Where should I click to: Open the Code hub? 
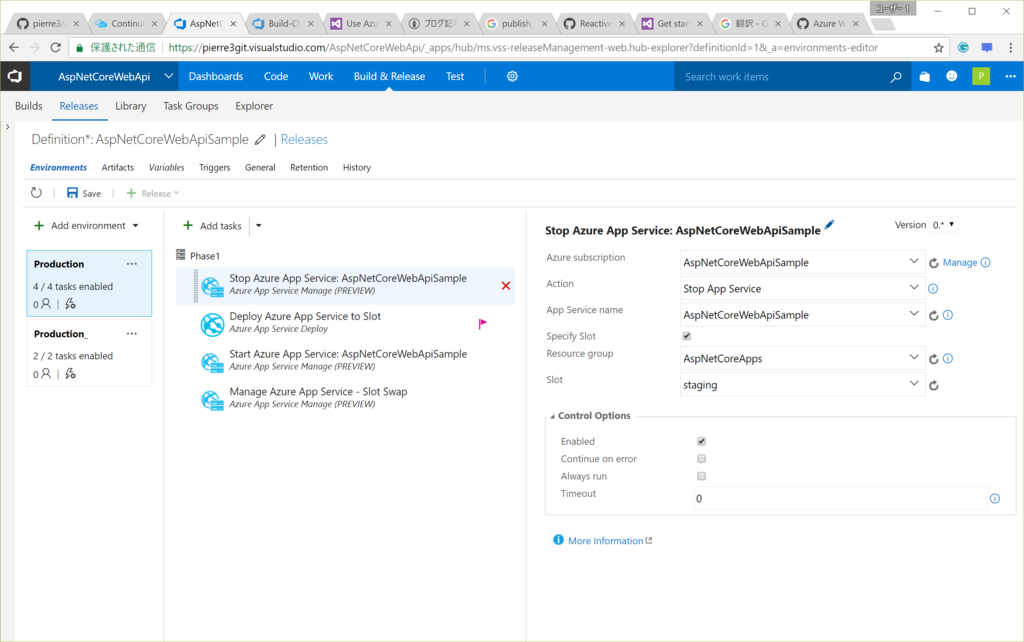(x=276, y=76)
